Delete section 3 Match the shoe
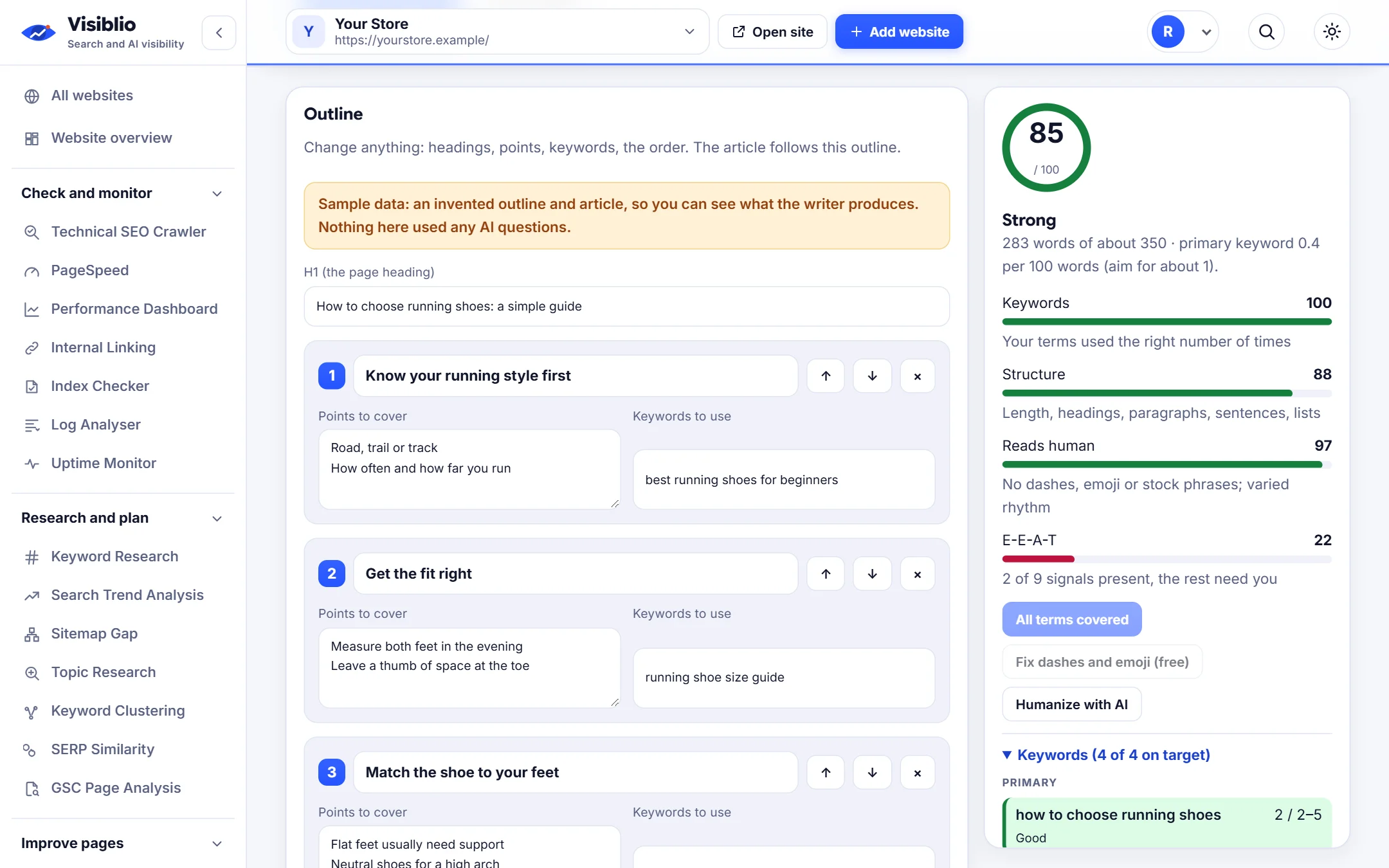 (x=917, y=772)
